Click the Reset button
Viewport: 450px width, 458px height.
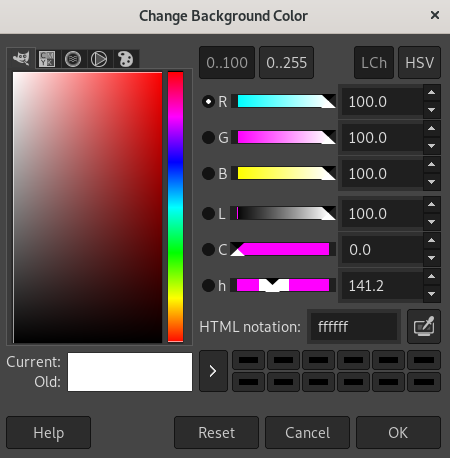pos(216,433)
